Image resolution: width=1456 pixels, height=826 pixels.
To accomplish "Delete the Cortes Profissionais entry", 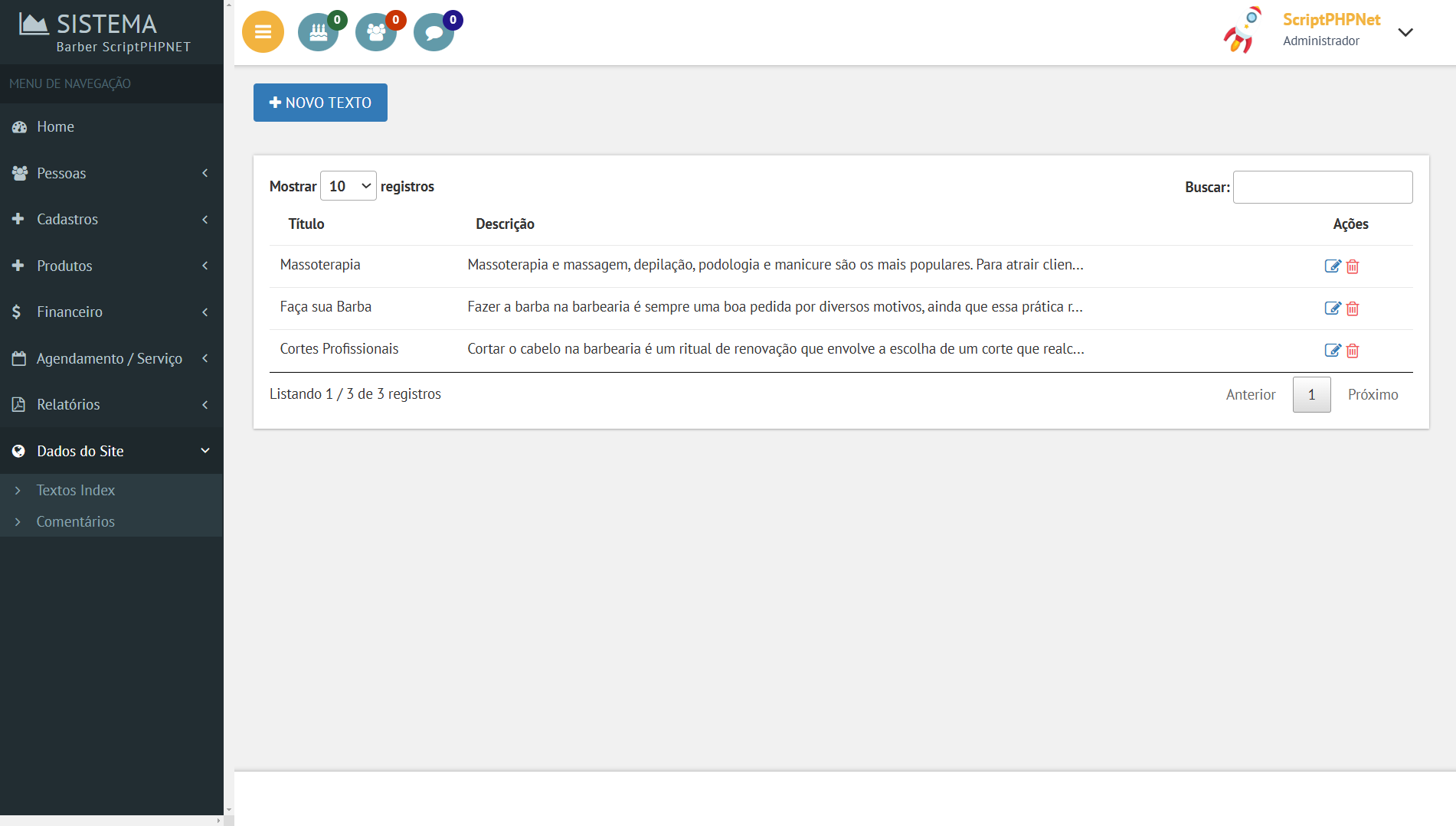I will click(1353, 351).
